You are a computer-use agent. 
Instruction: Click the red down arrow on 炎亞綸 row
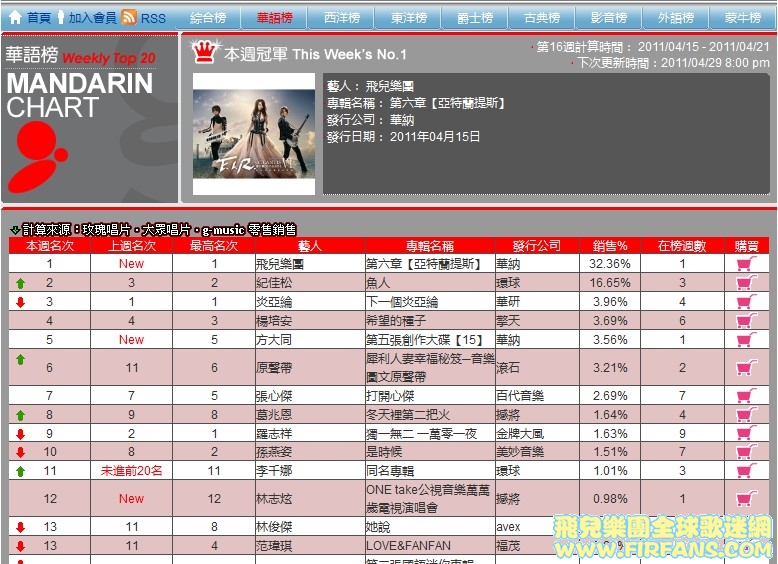[x=20, y=302]
